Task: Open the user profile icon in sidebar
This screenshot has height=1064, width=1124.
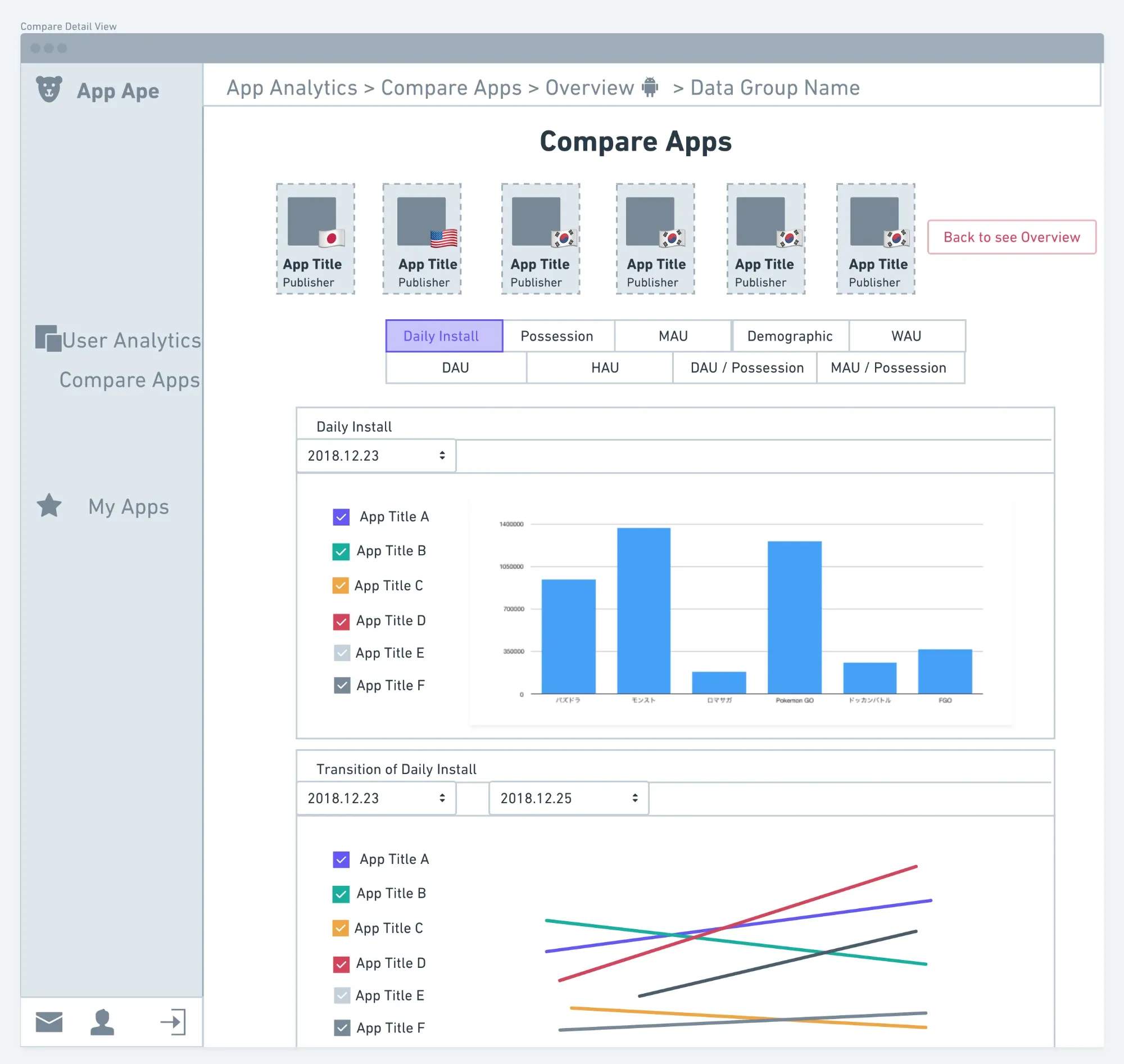Action: click(x=102, y=1021)
